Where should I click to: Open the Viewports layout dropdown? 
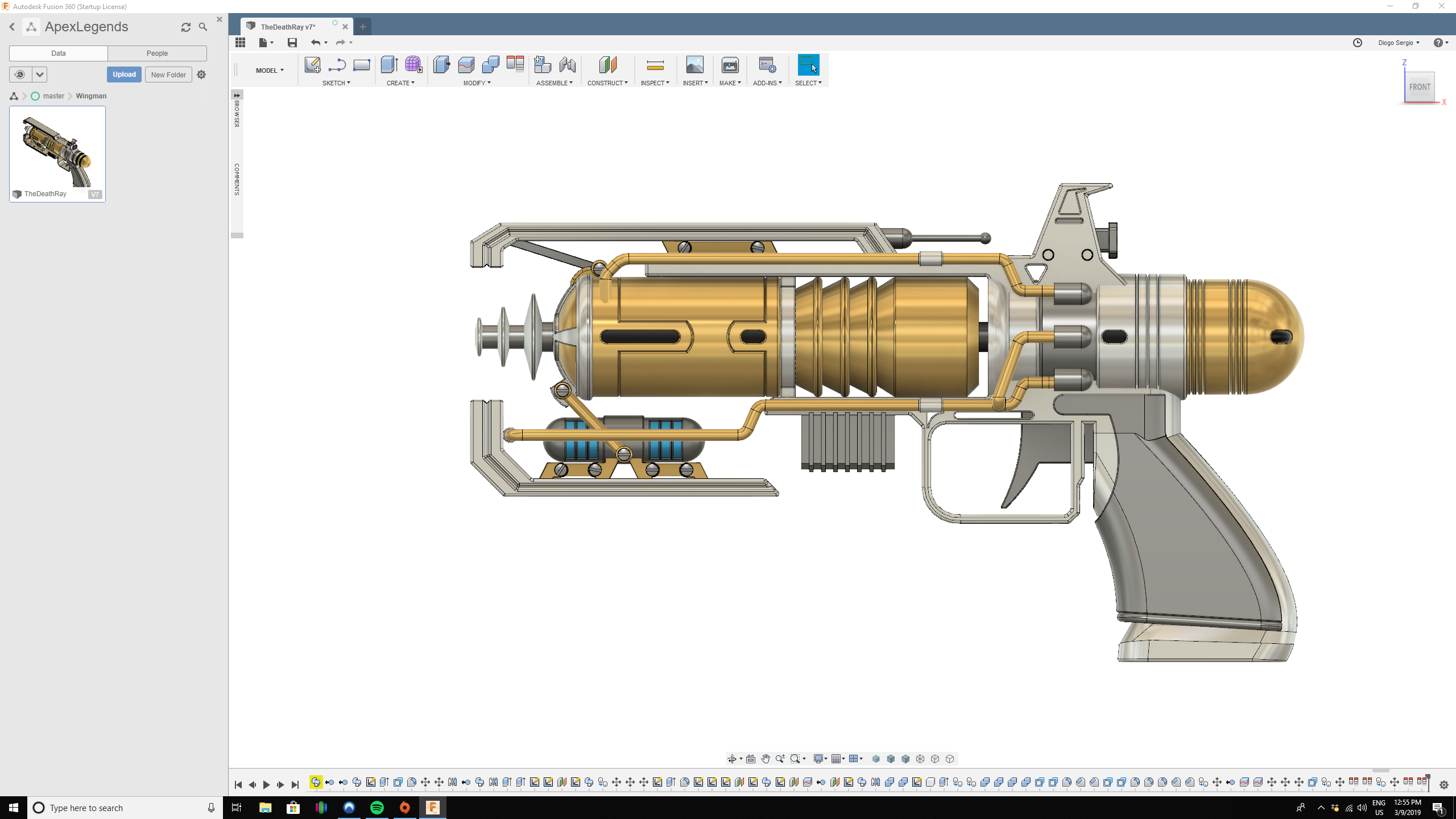coord(855,759)
